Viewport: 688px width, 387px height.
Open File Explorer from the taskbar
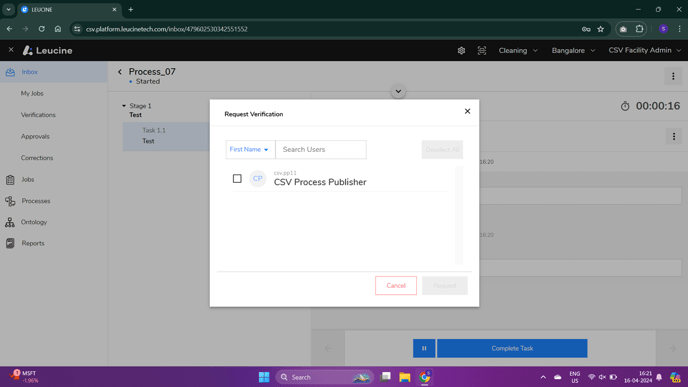point(405,377)
